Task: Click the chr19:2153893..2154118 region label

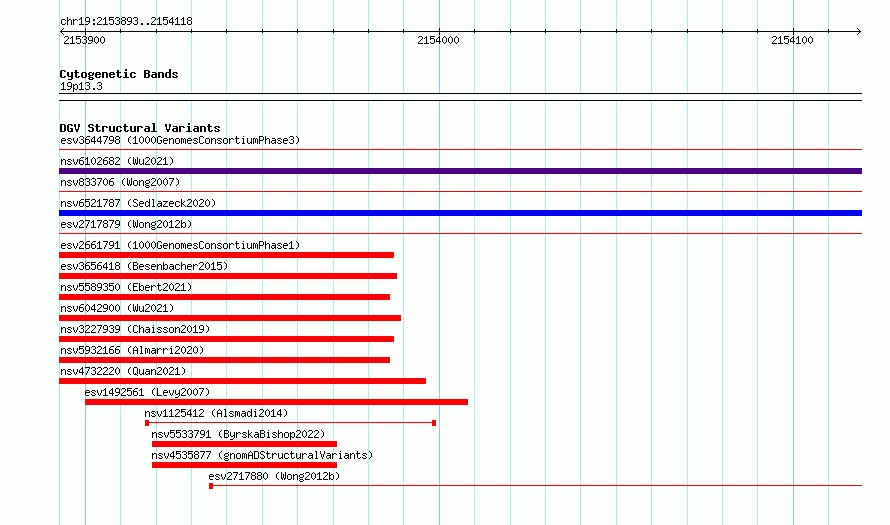Action: (126, 22)
